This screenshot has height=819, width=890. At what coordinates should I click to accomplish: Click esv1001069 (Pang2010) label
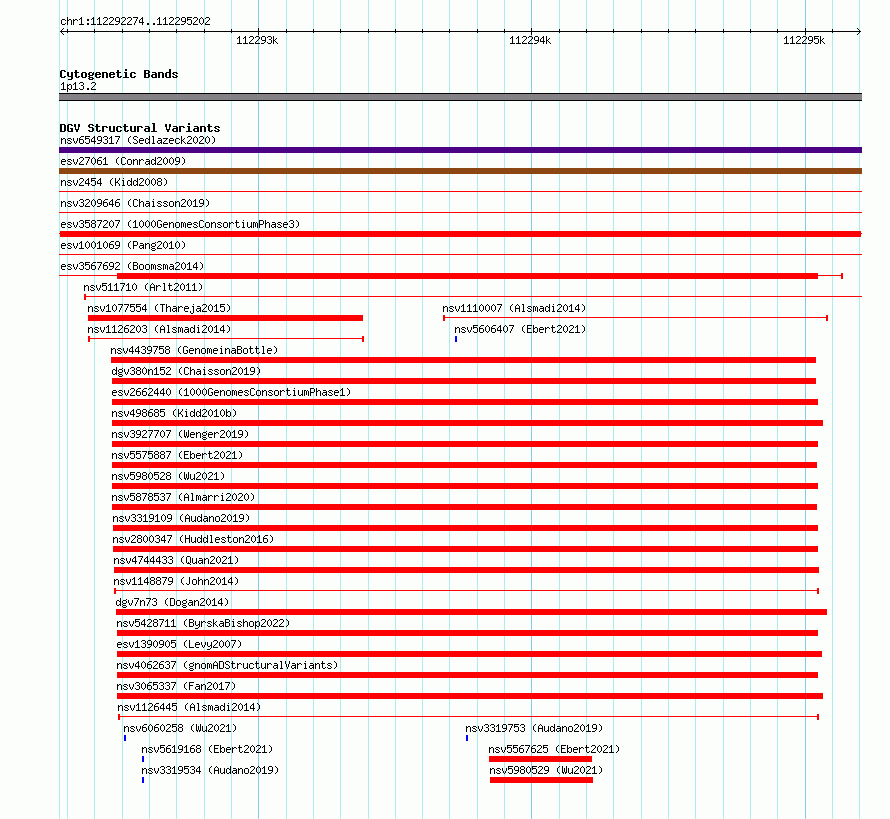[x=123, y=245]
